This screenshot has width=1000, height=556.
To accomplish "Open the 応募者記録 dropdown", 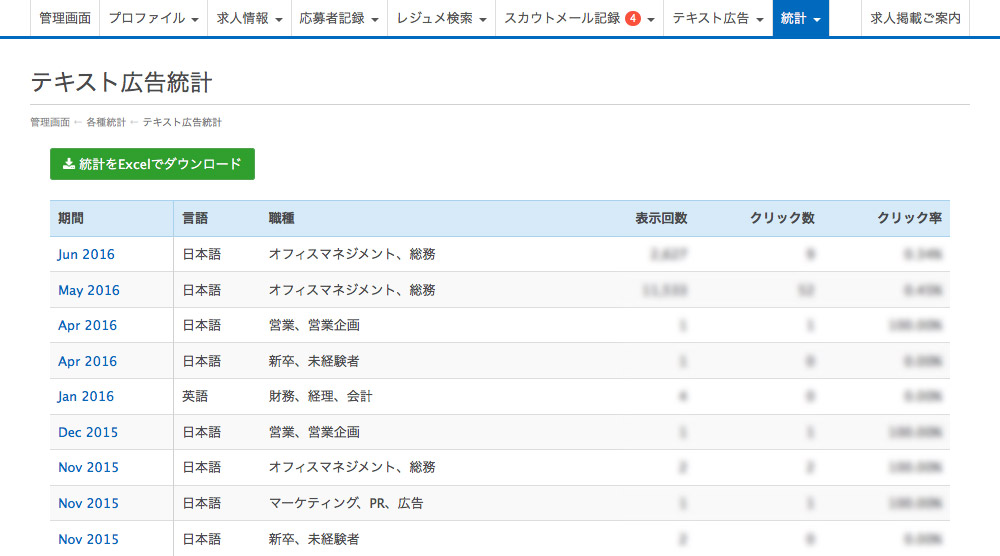I will click(339, 18).
